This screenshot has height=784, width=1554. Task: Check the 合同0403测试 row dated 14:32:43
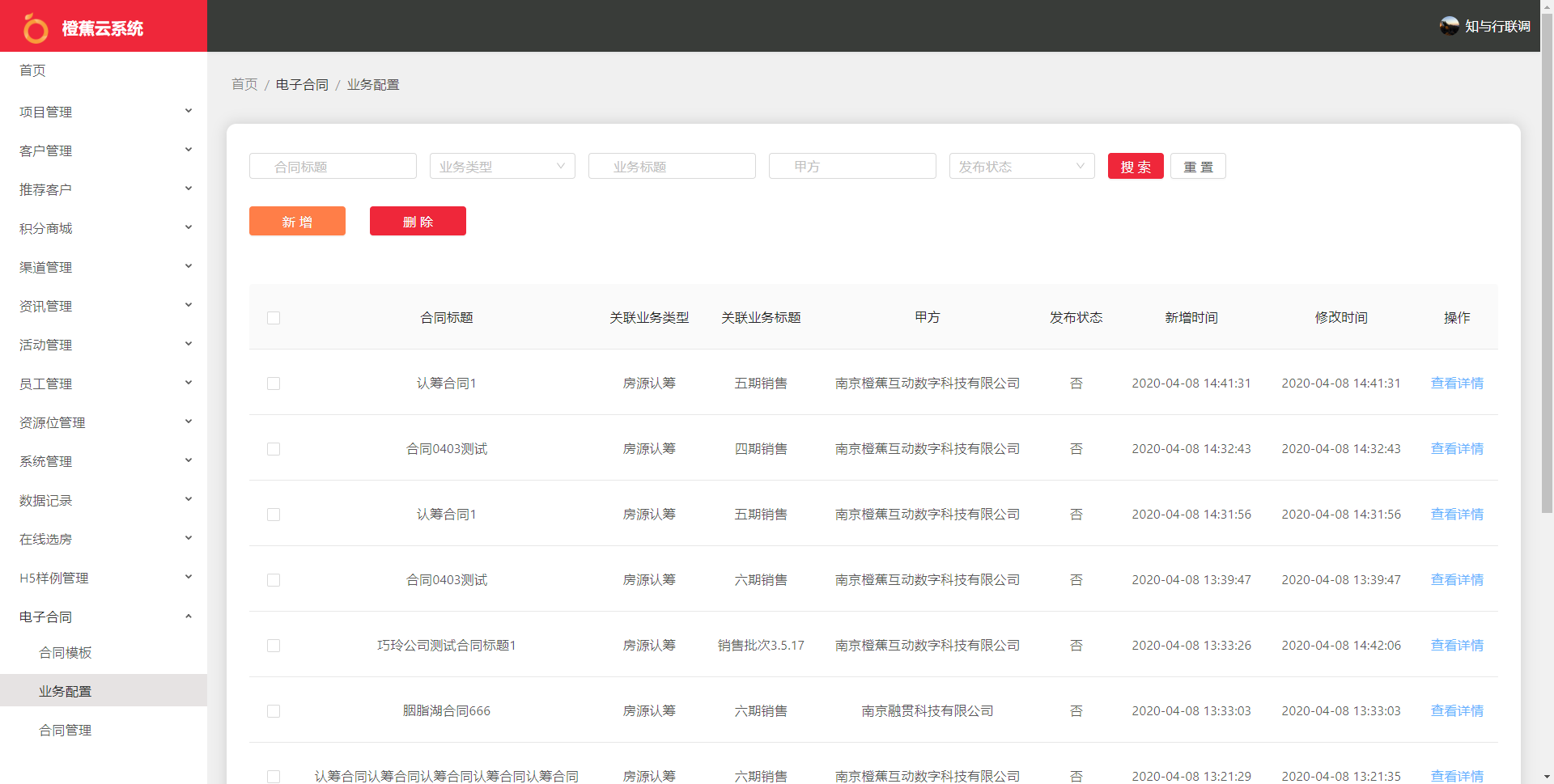(274, 449)
